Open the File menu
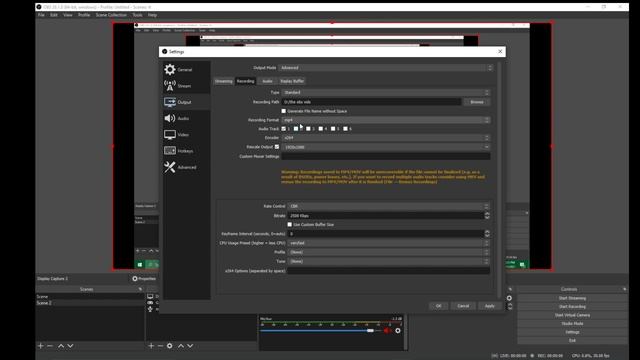 pyautogui.click(x=41, y=15)
